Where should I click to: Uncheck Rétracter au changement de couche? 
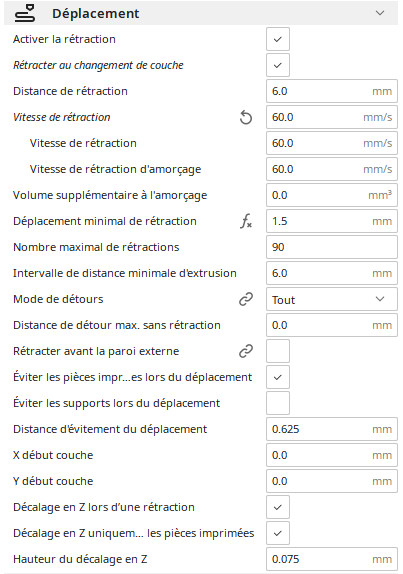[x=278, y=65]
